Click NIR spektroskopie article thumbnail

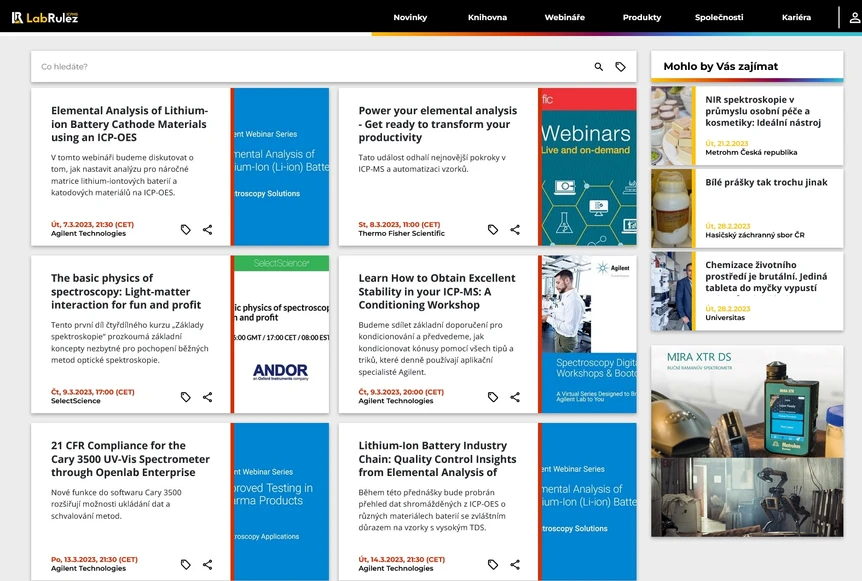point(672,126)
